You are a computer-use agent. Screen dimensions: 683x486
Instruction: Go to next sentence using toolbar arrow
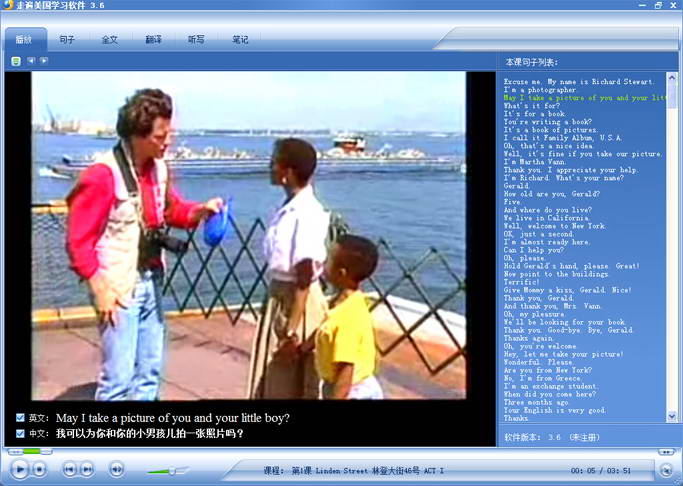pyautogui.click(x=44, y=61)
